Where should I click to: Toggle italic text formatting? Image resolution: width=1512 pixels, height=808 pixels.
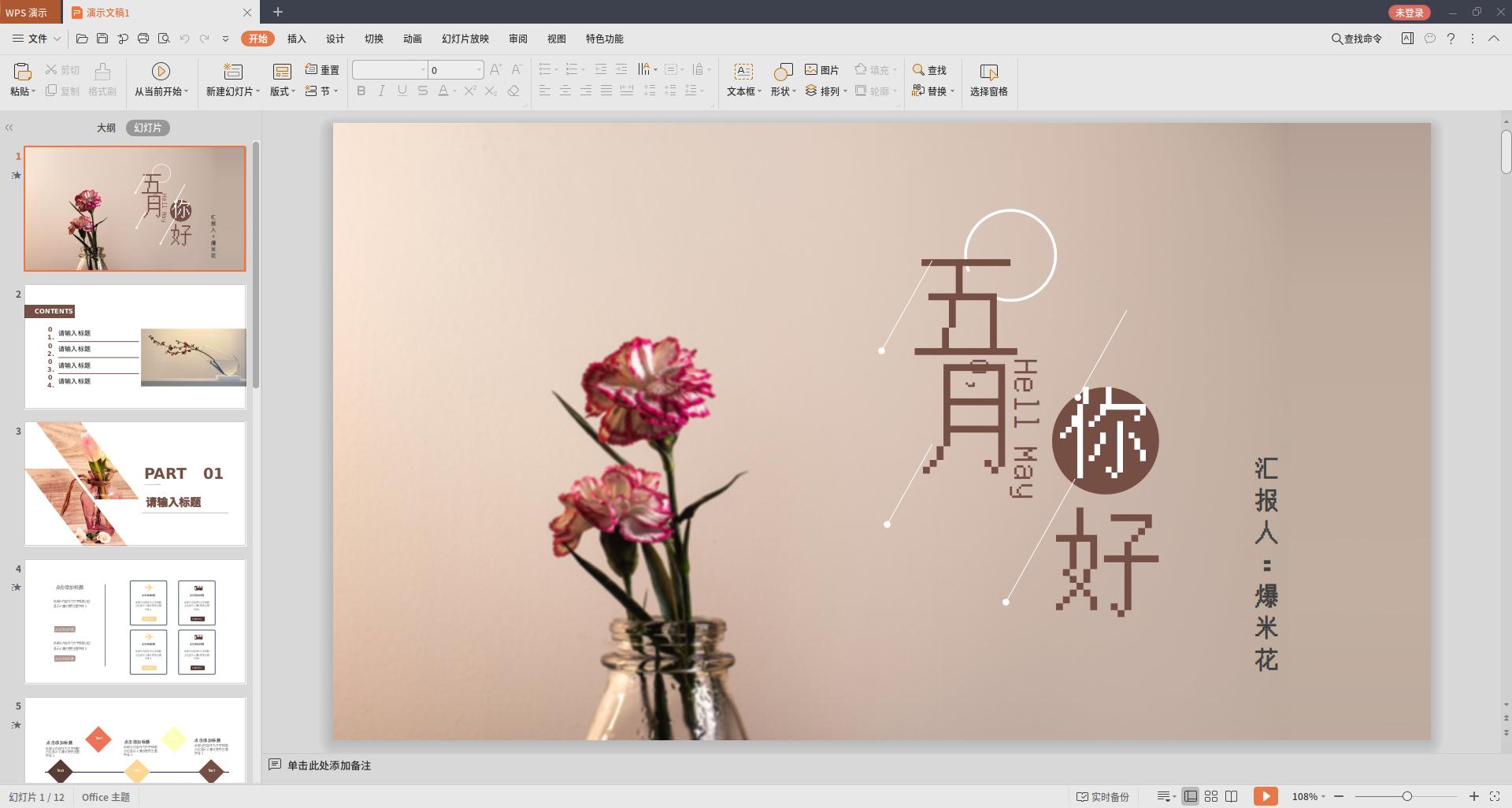click(x=381, y=91)
